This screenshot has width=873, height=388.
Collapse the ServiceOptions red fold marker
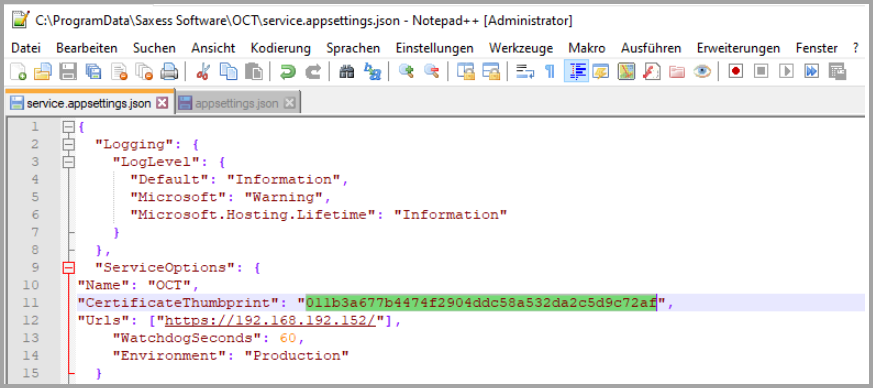tap(68, 268)
